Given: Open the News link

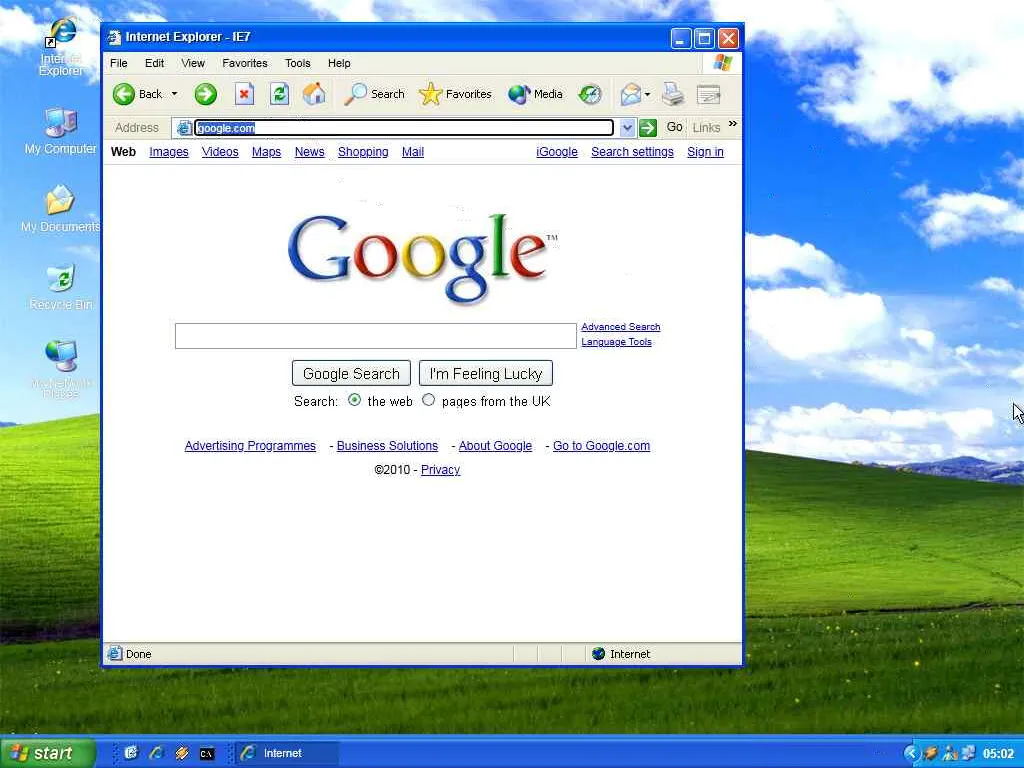Looking at the screenshot, I should point(310,152).
